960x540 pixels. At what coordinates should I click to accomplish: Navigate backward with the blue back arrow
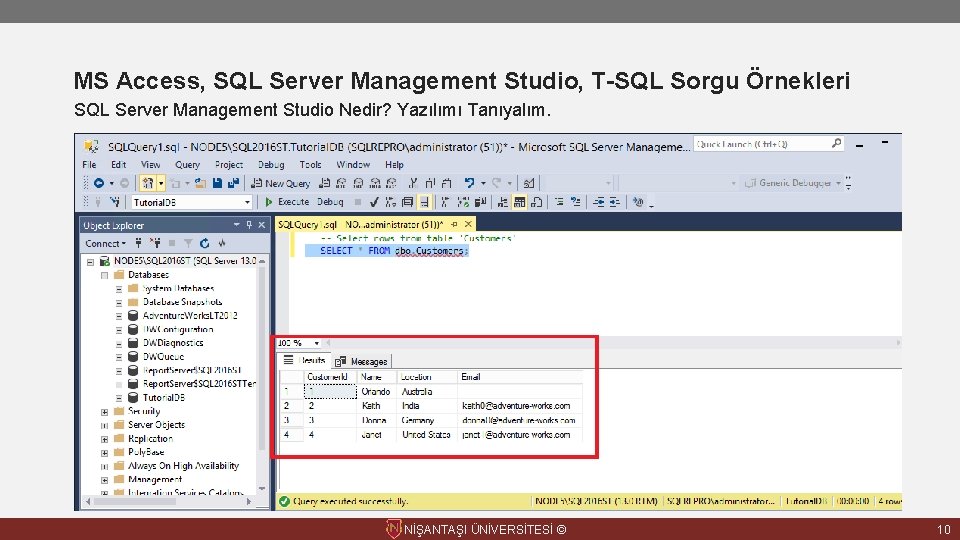[99, 183]
